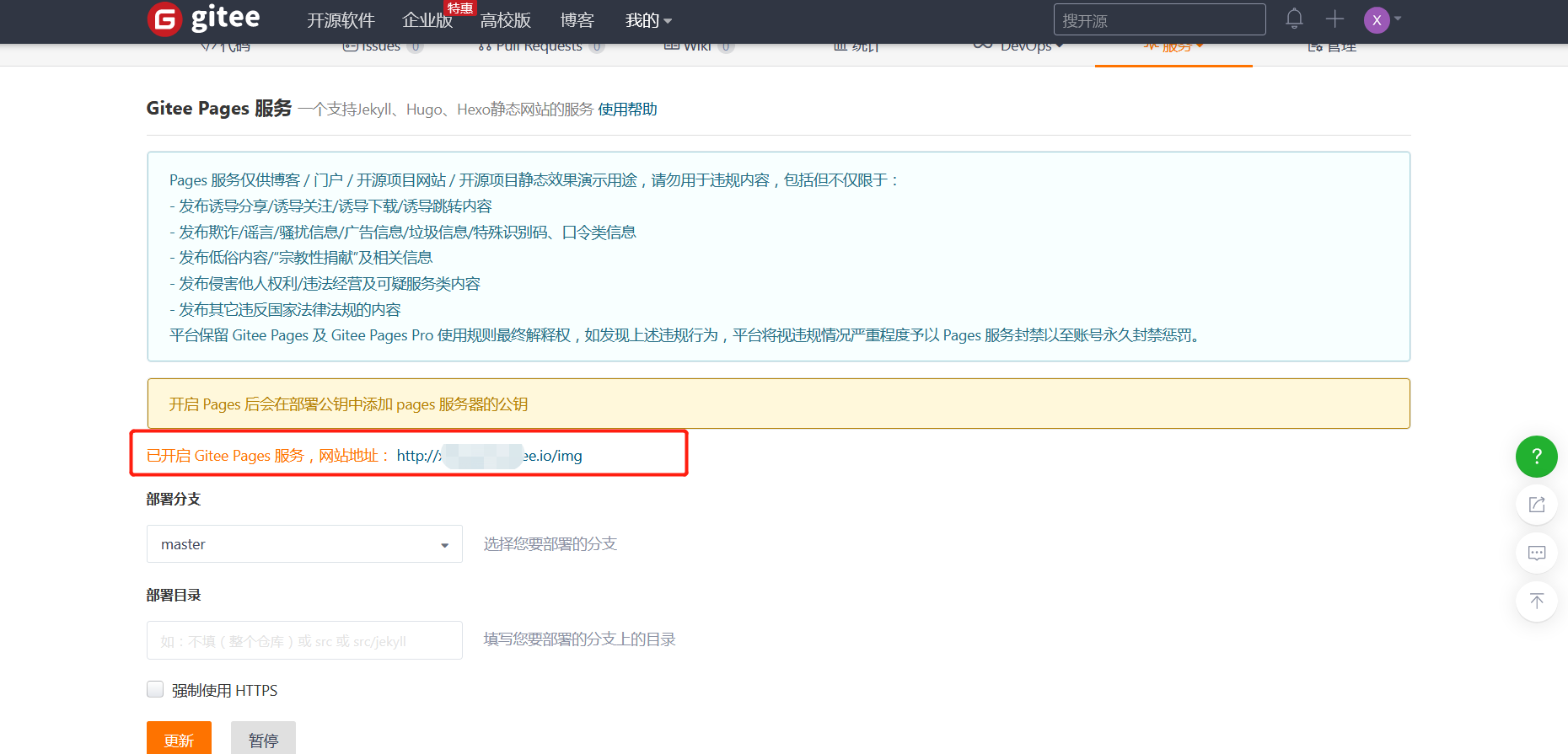
Task: Open the master branch dropdown
Action: coord(304,544)
